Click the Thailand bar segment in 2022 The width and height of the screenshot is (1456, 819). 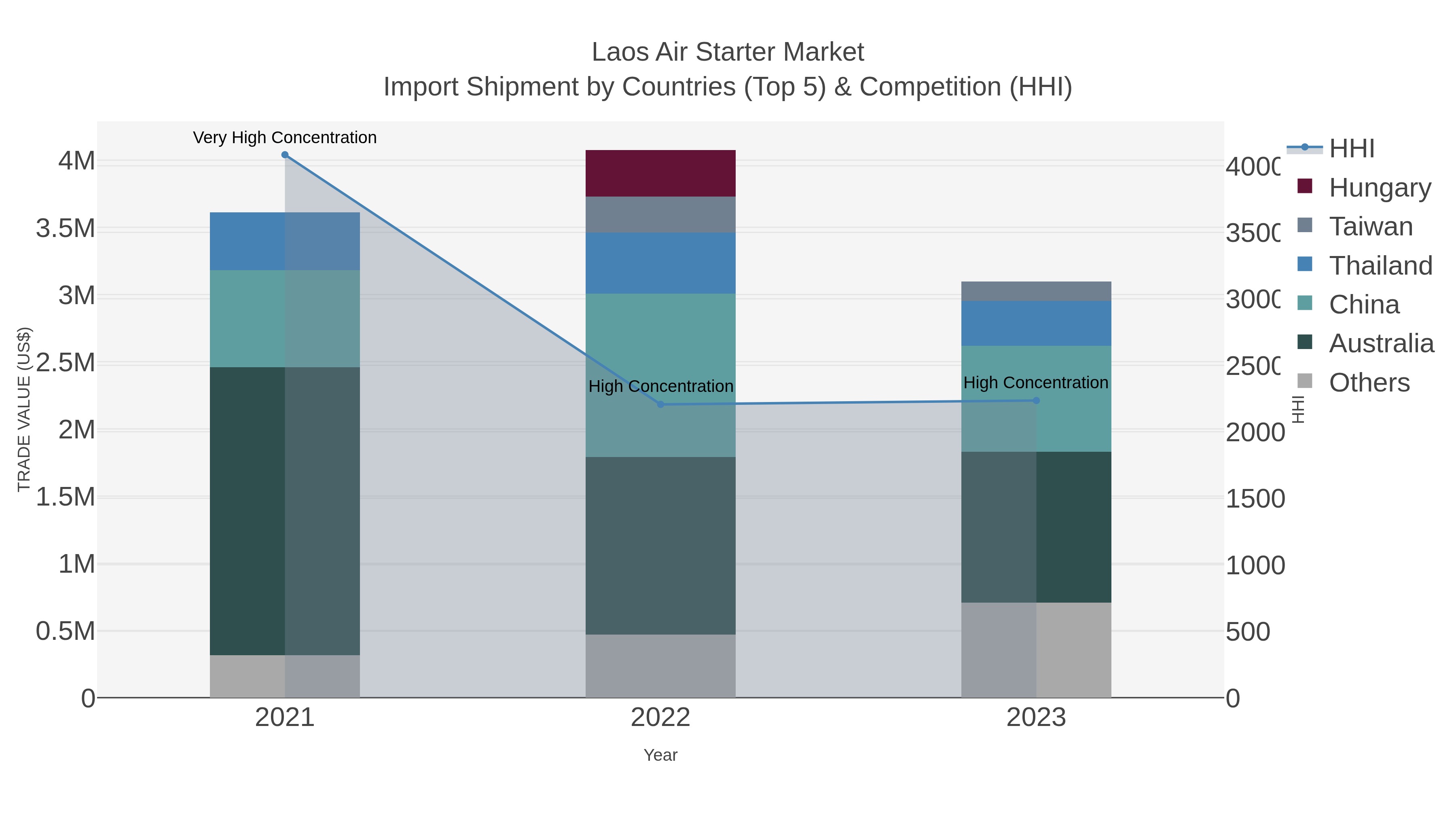click(x=660, y=263)
